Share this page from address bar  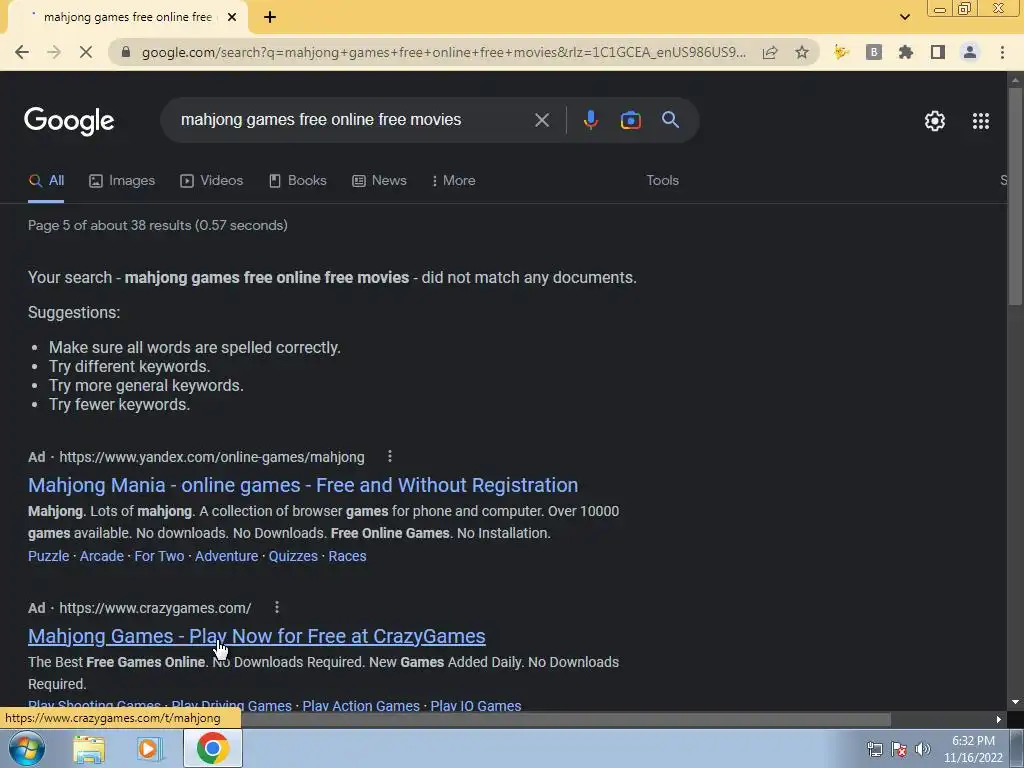tap(770, 52)
